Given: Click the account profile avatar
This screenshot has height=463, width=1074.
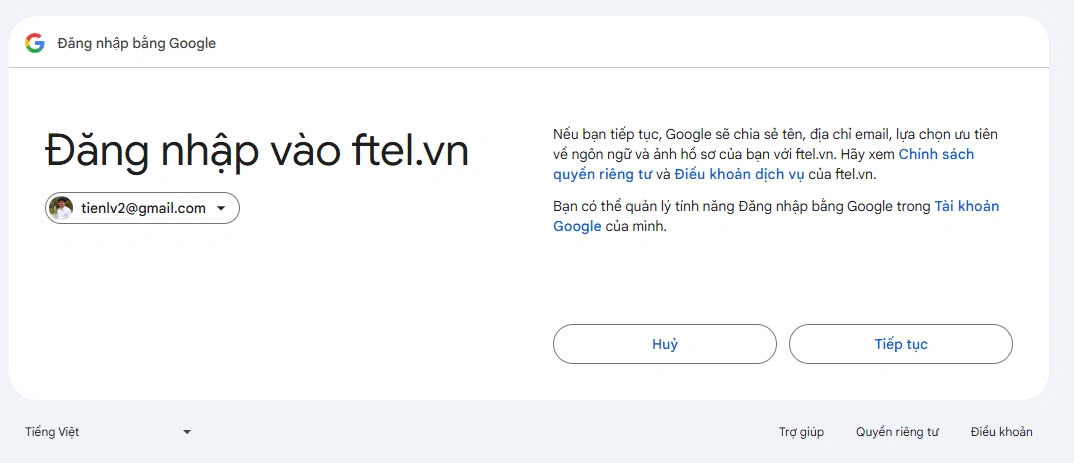Looking at the screenshot, I should point(61,208).
